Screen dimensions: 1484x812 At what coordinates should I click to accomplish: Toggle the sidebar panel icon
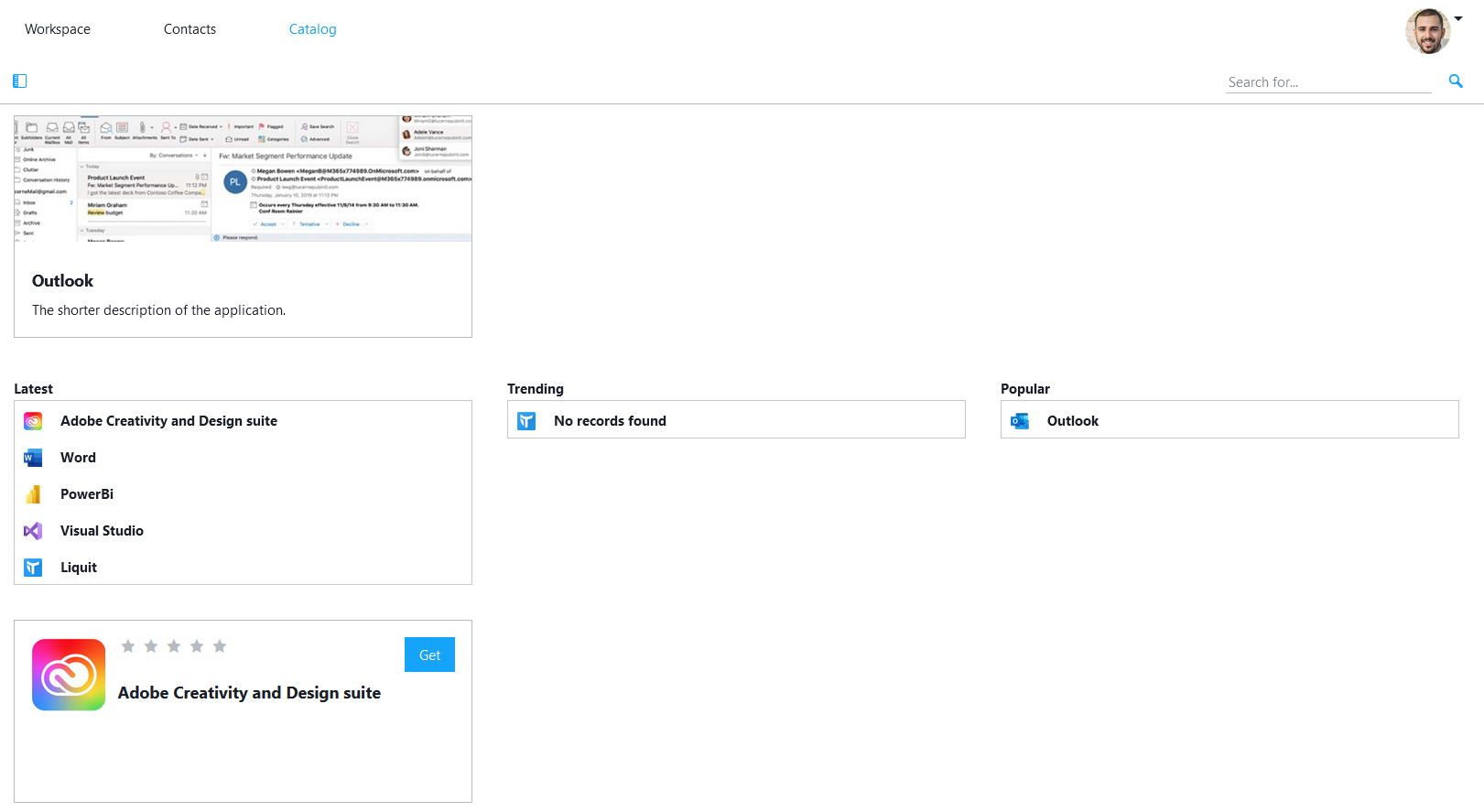[19, 81]
